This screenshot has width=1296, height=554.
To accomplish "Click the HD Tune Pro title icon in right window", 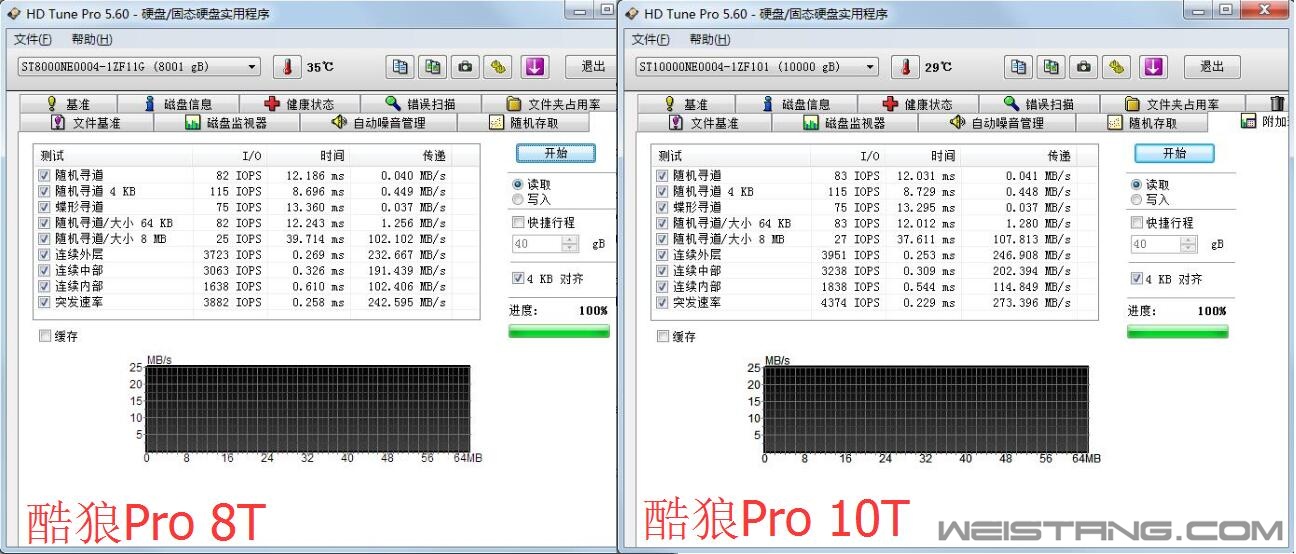I will [x=631, y=14].
